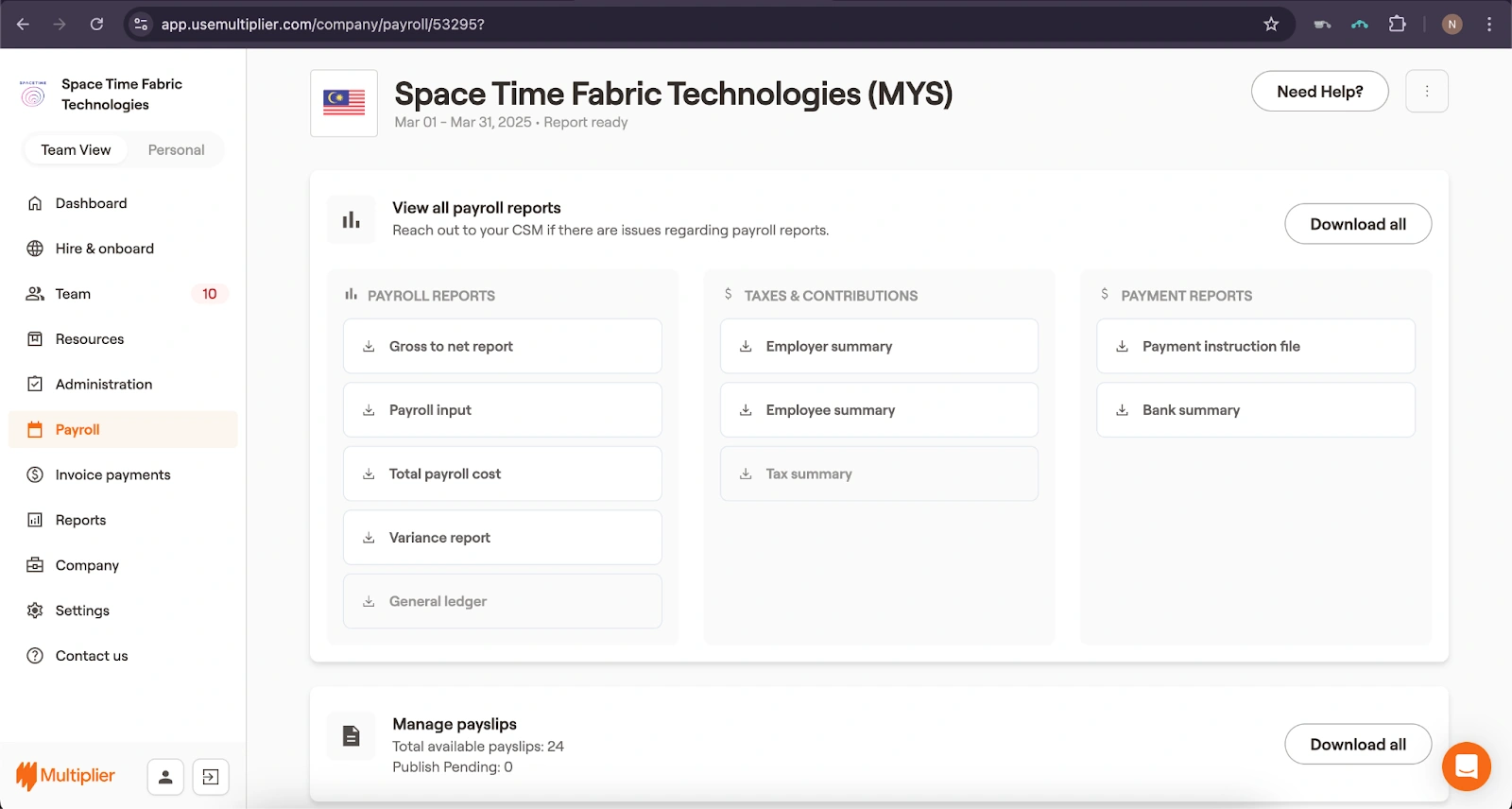This screenshot has height=809, width=1512.
Task: Download the Employee summary
Action: (879, 410)
